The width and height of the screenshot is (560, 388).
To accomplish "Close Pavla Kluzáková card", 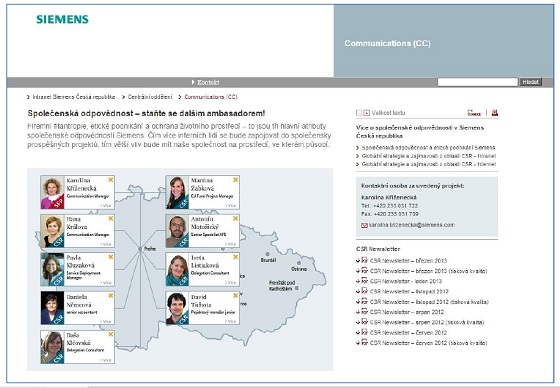I will pos(111,257).
